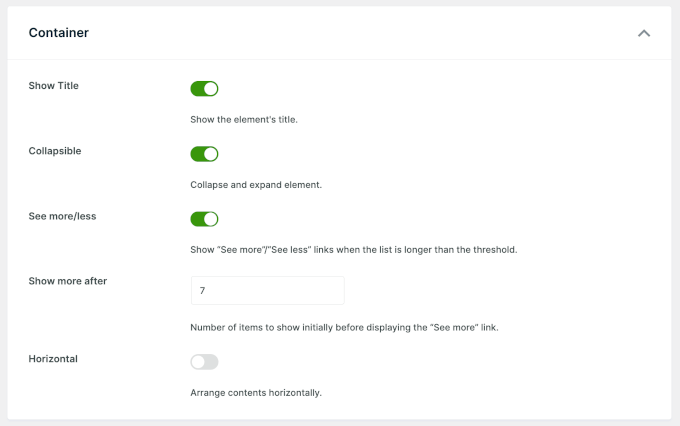680x426 pixels.
Task: Click blank area right of the number field
Action: [500, 291]
